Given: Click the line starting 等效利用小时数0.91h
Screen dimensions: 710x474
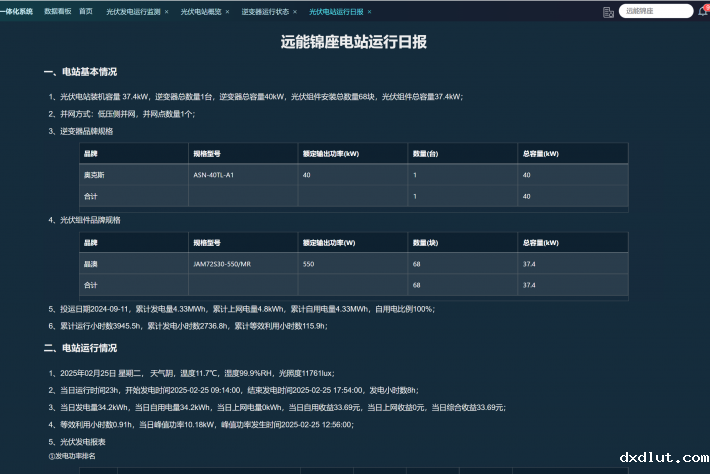Looking at the screenshot, I should point(201,424).
